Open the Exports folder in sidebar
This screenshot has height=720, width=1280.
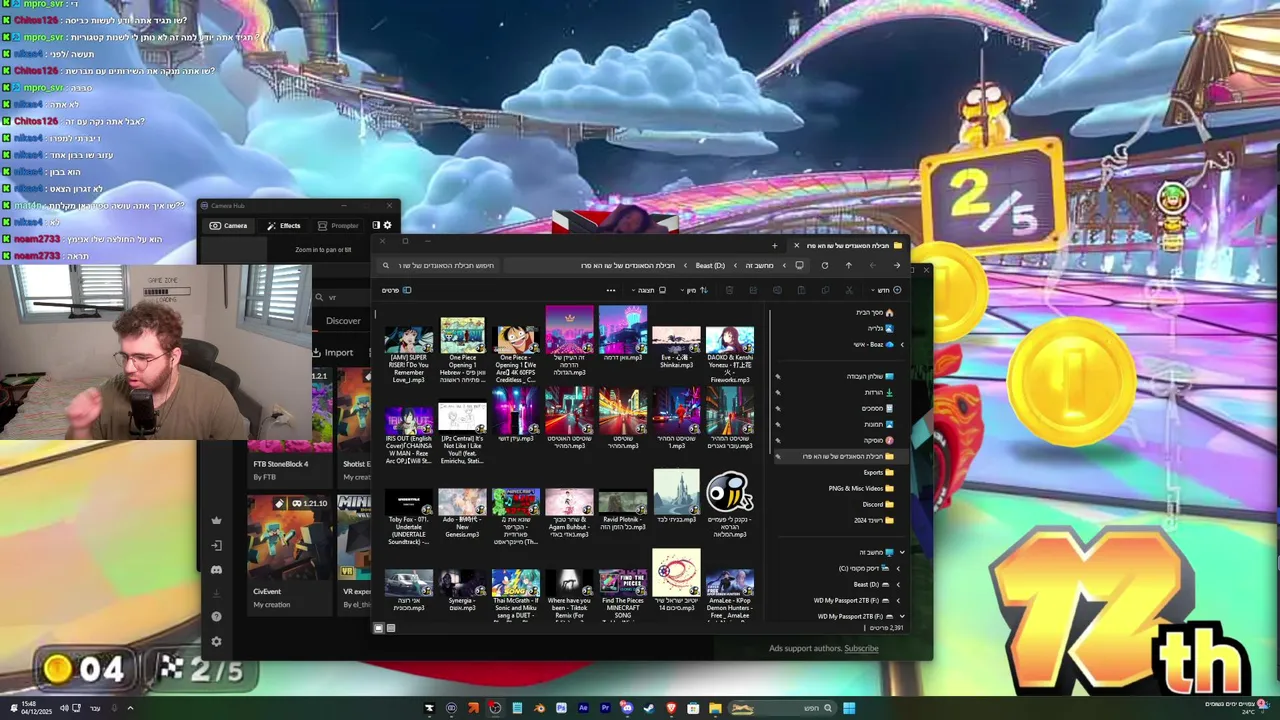878,472
